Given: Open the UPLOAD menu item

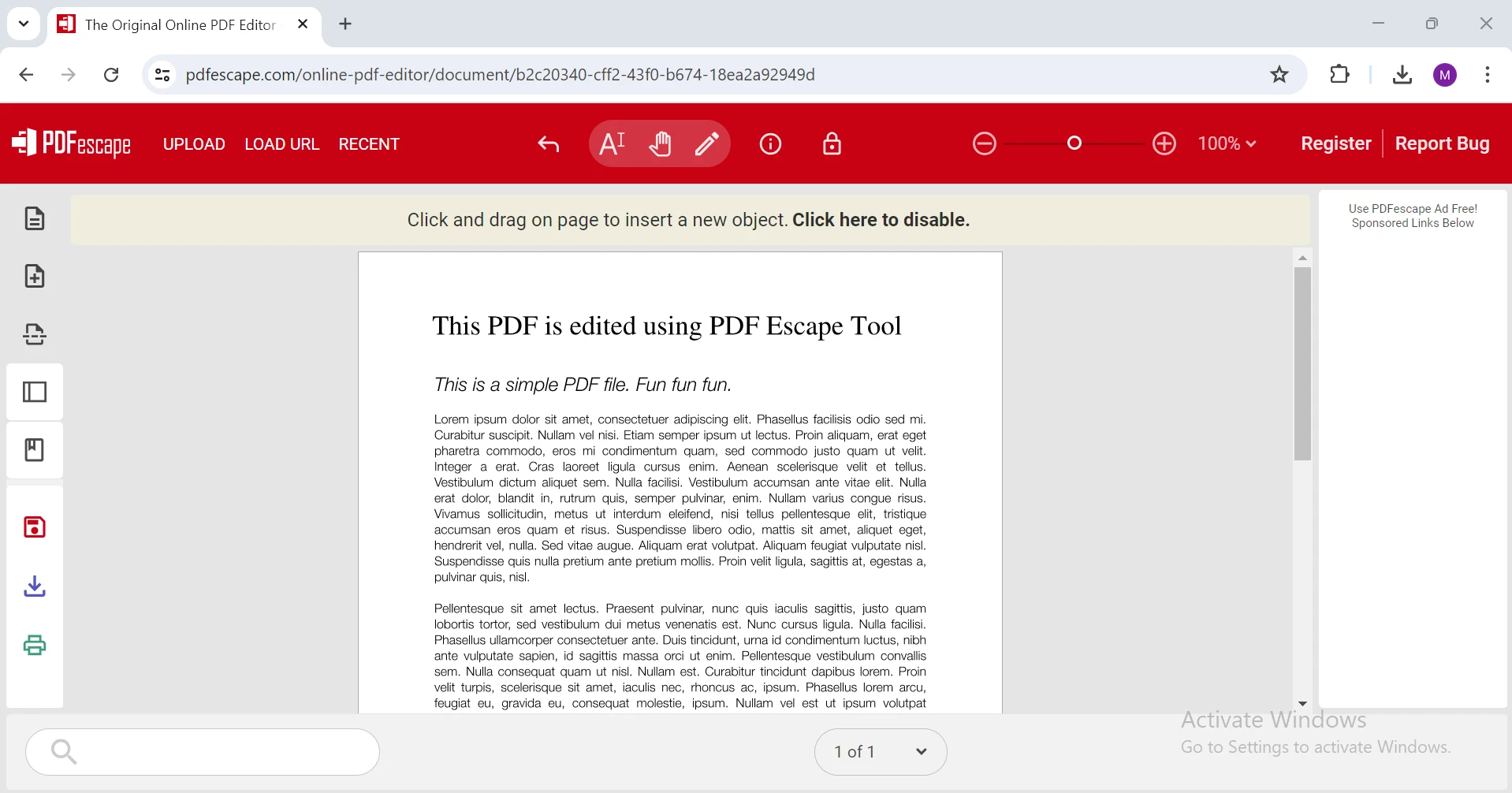Looking at the screenshot, I should tap(194, 144).
